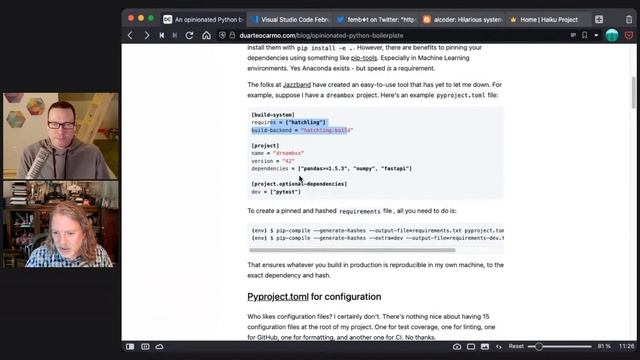Screen dimensions: 640x360
Task: Toggle Reader view in address bar
Action: pos(573,36)
